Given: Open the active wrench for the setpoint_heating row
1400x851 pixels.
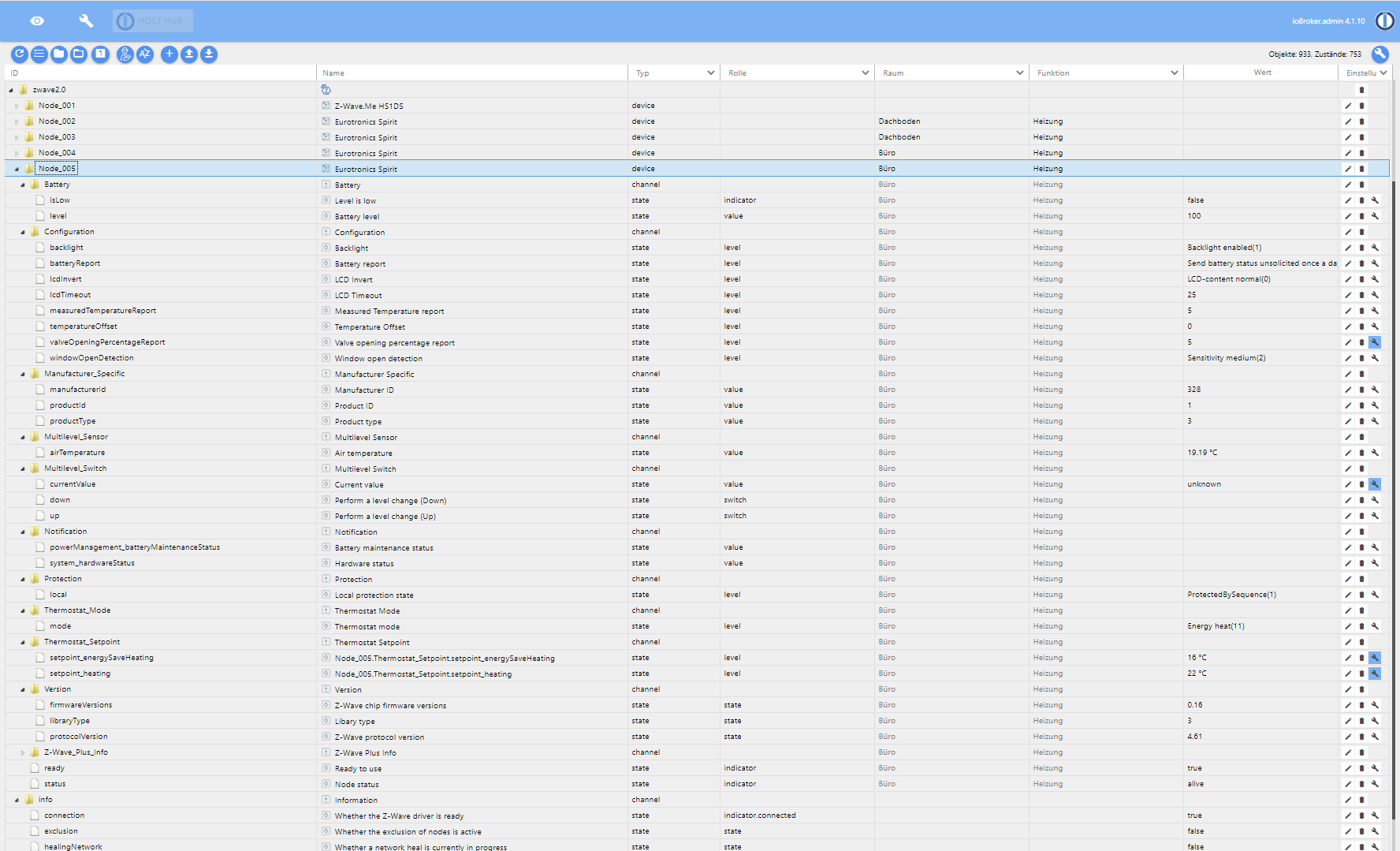Looking at the screenshot, I should click(x=1375, y=674).
